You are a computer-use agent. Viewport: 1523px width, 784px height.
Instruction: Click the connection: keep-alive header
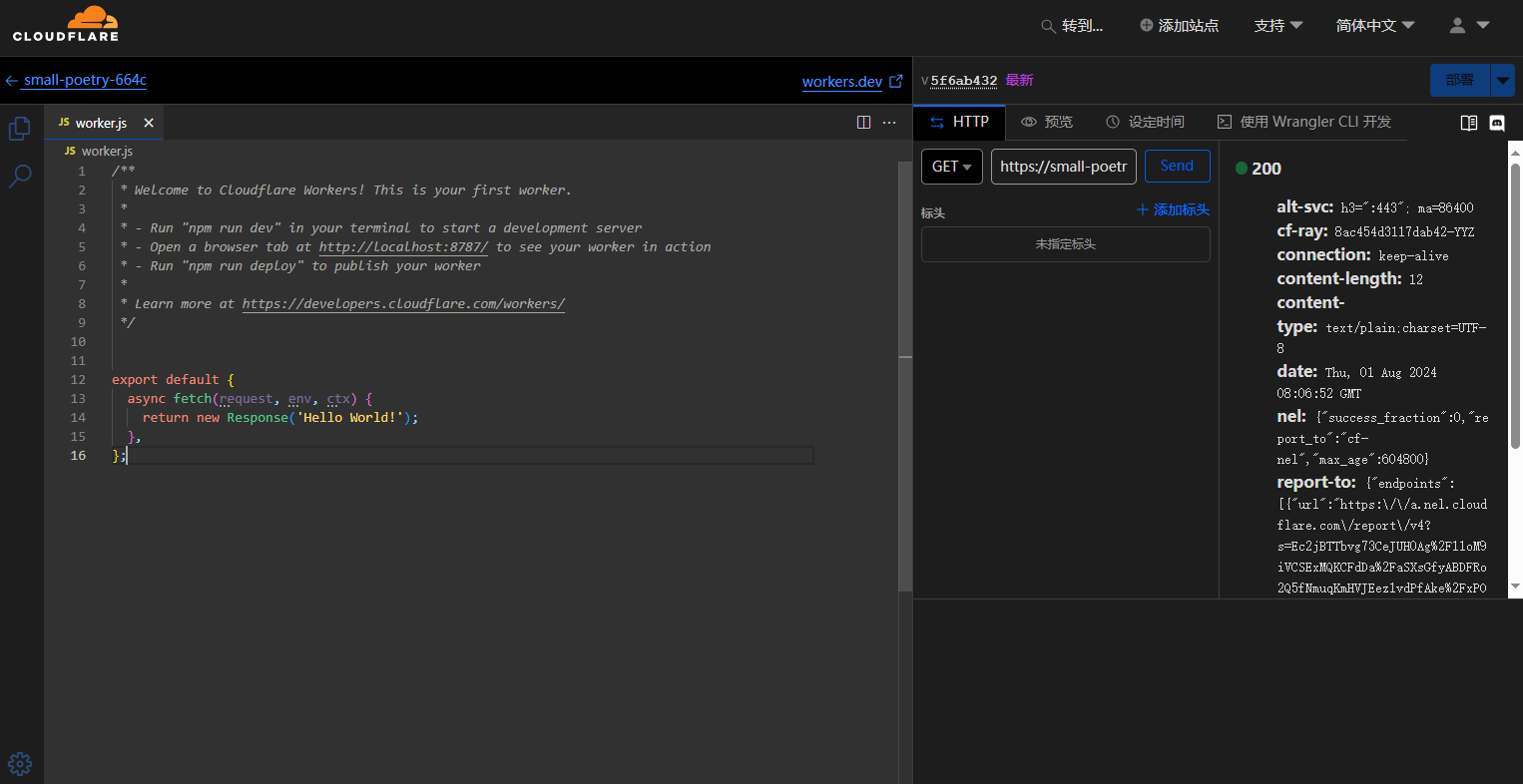pos(1362,255)
